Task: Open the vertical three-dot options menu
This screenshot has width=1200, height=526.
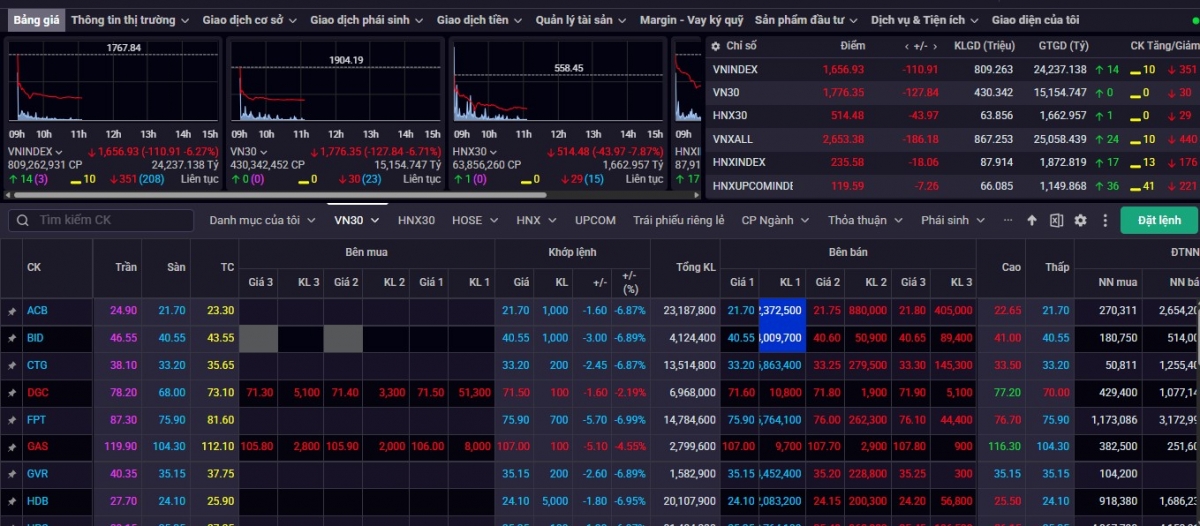Action: (1105, 220)
